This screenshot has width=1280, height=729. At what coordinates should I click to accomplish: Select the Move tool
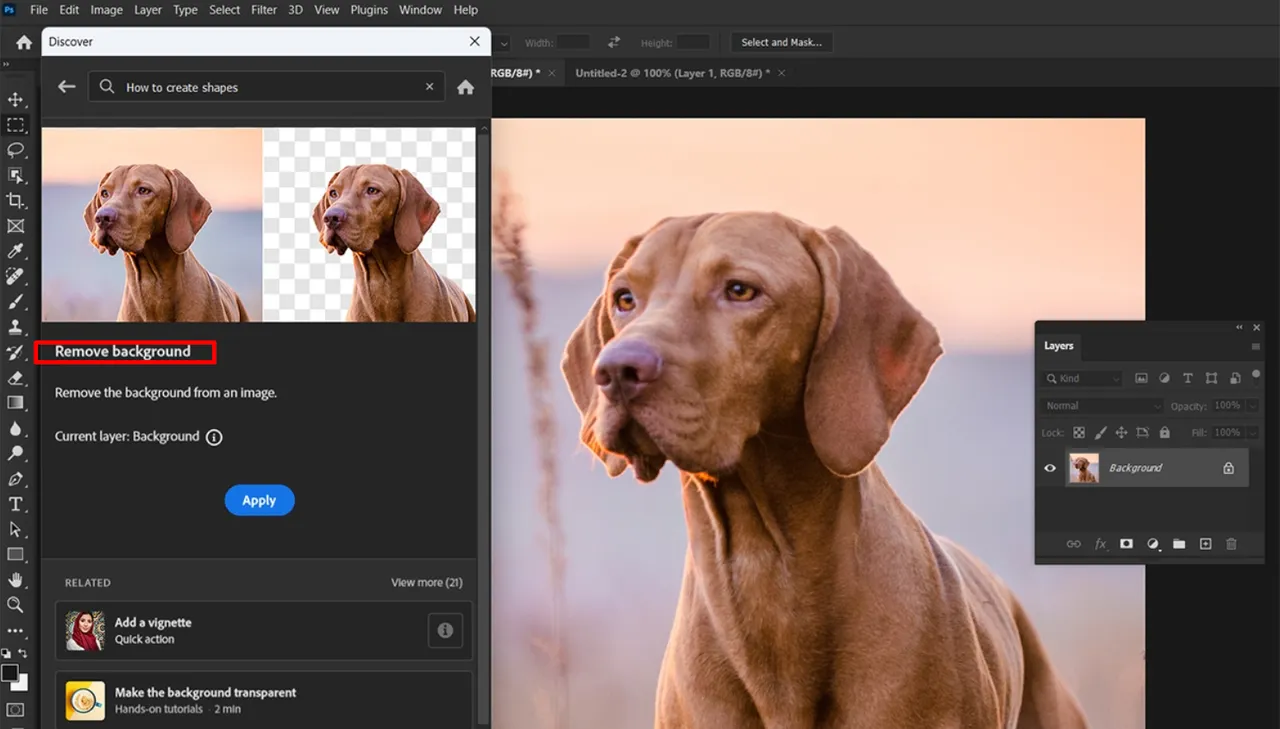click(x=16, y=99)
